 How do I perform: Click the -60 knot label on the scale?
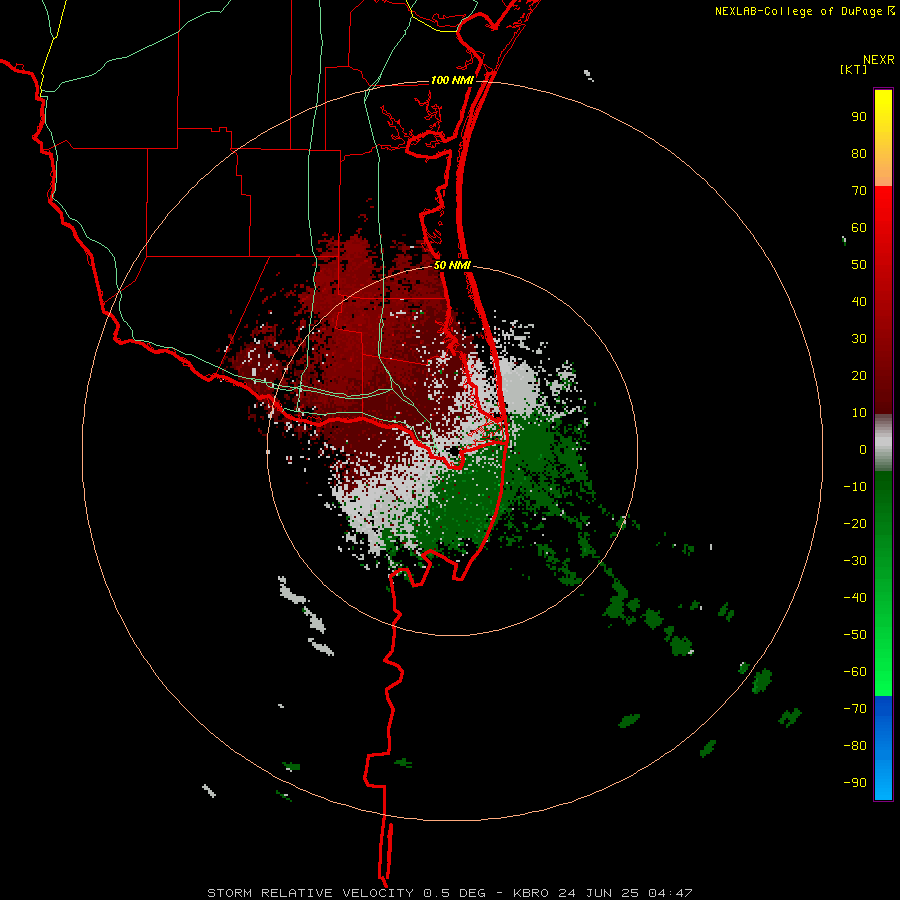click(x=855, y=672)
